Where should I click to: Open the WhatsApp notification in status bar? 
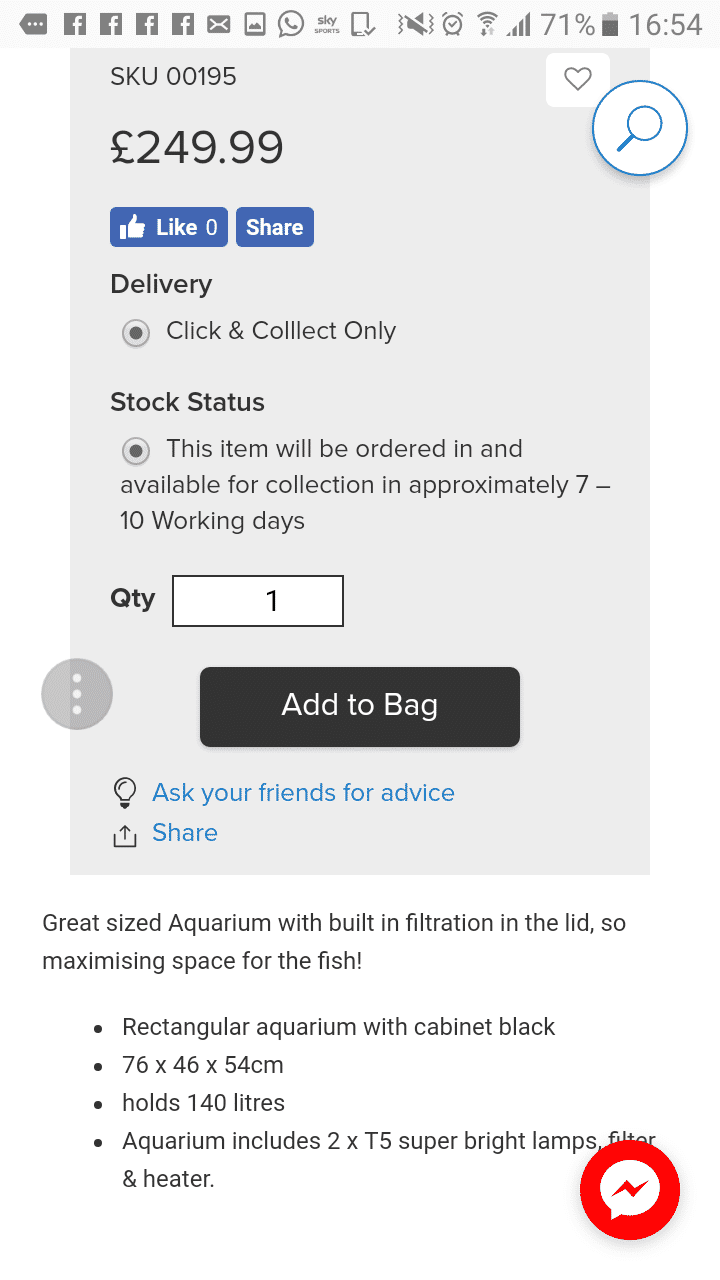pyautogui.click(x=291, y=23)
